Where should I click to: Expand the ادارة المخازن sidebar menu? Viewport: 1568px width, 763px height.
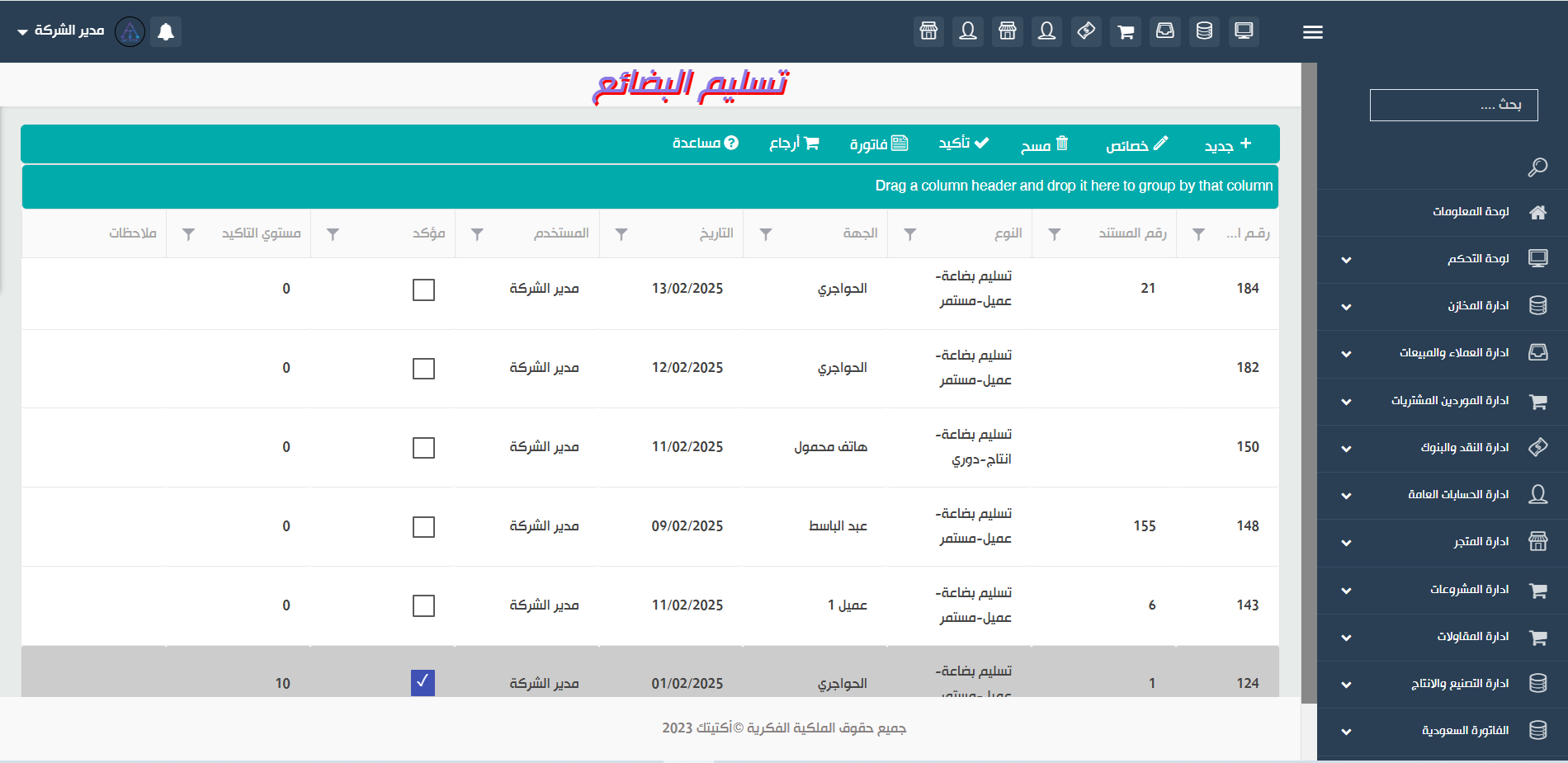(1346, 307)
